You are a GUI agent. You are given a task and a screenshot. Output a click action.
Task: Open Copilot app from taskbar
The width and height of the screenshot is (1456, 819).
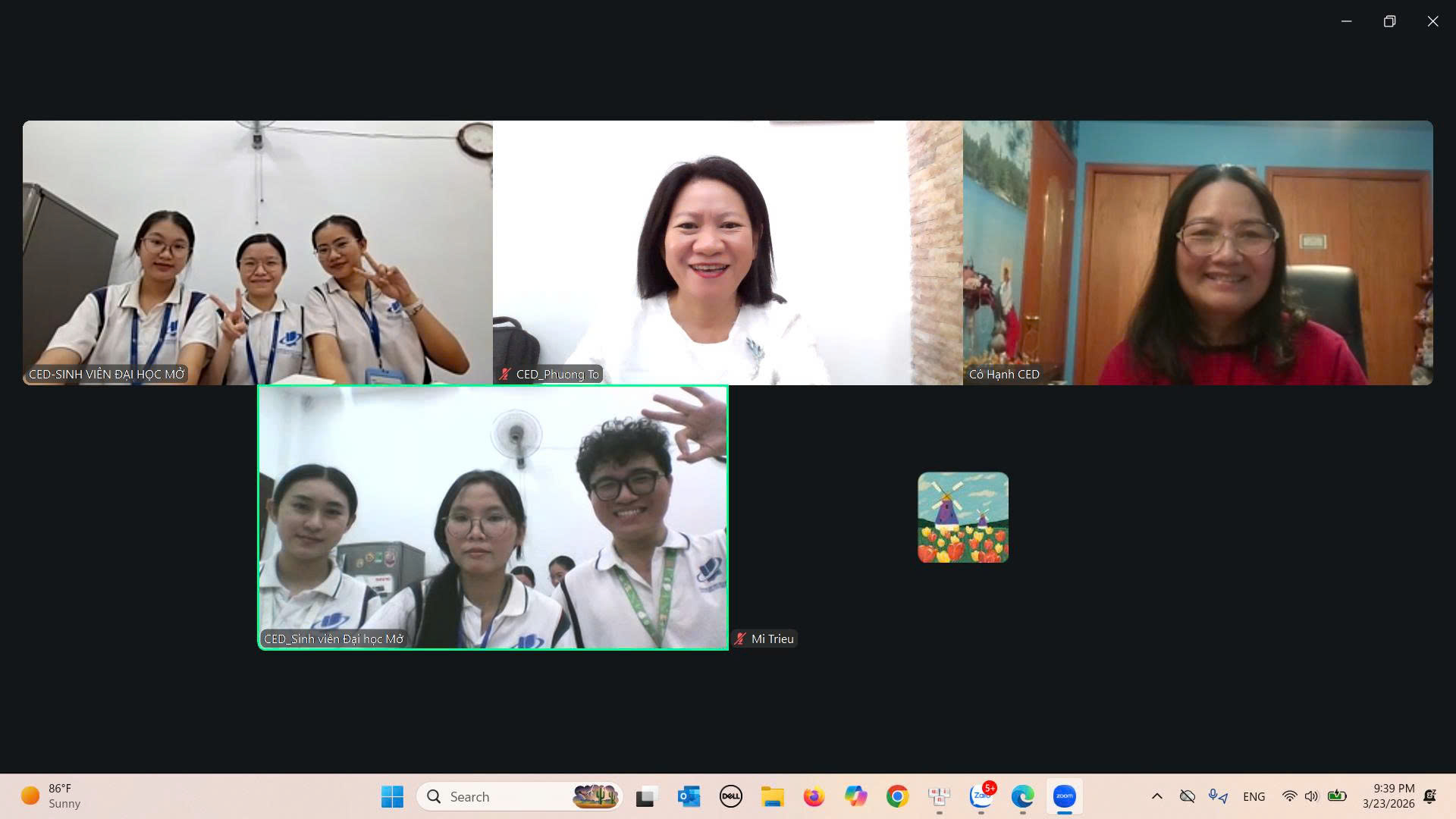click(x=855, y=796)
